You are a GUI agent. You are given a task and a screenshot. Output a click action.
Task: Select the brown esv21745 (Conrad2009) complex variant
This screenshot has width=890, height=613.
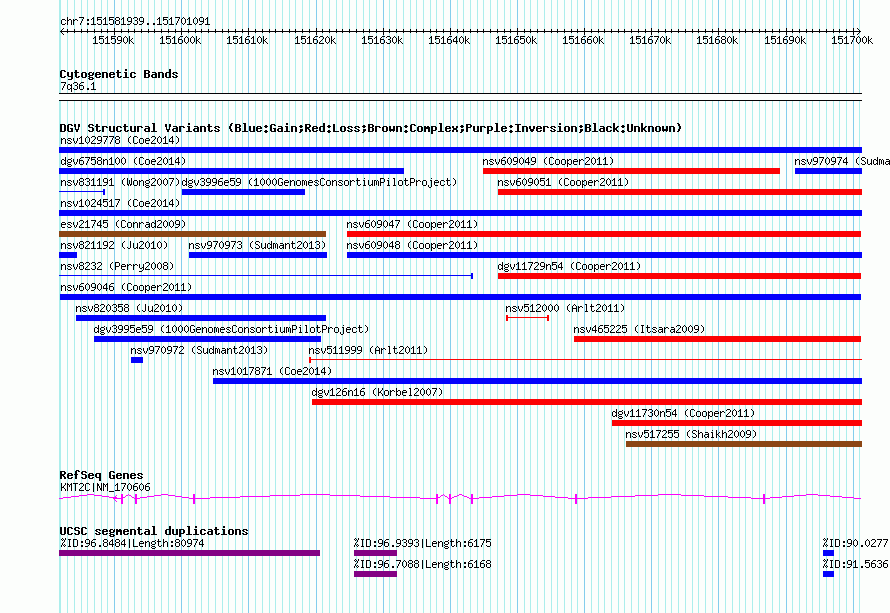(192, 234)
